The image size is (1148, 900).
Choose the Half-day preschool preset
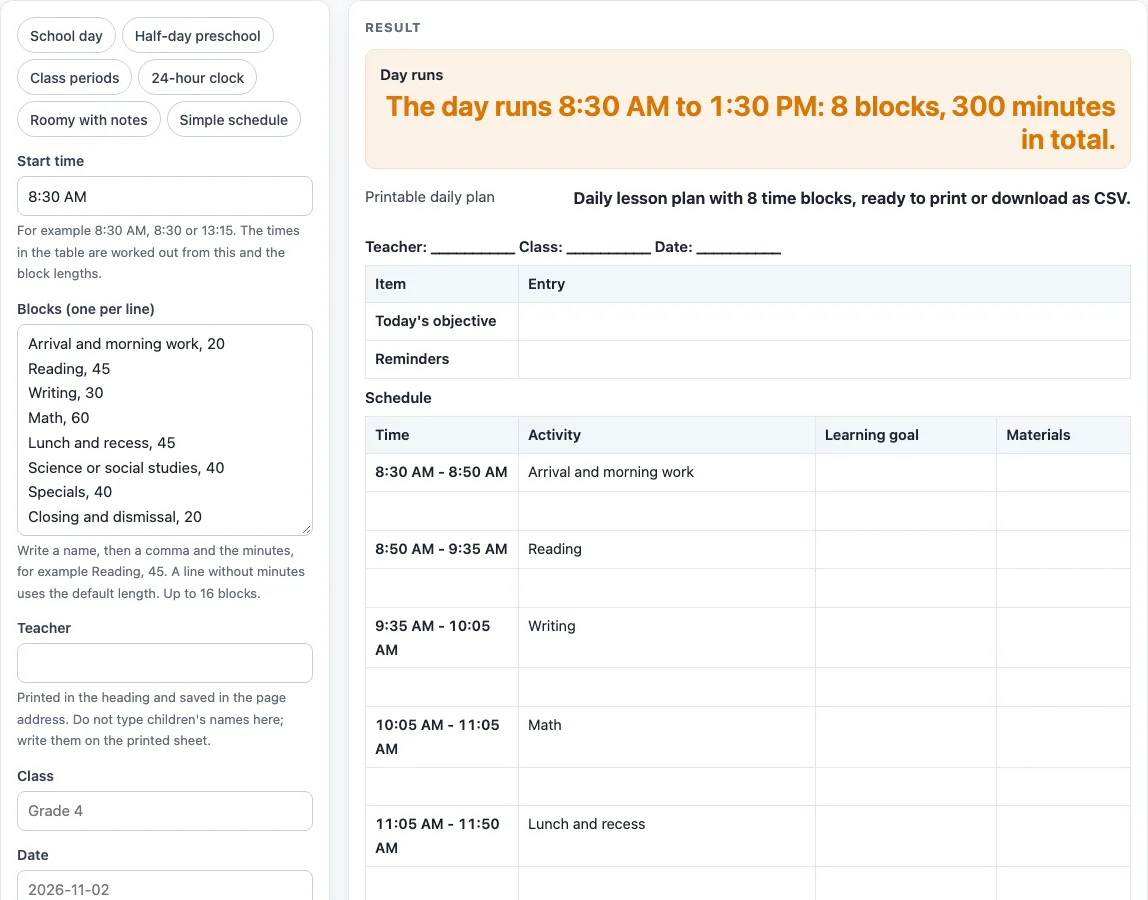198,36
